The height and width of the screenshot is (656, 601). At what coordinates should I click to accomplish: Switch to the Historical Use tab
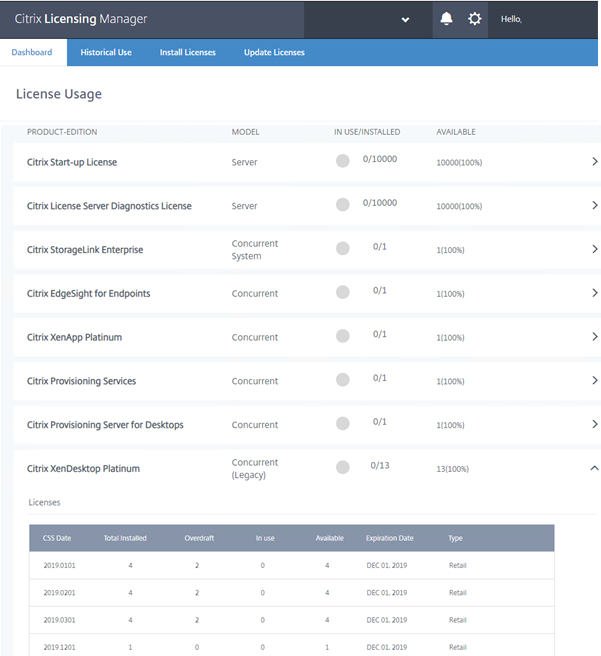coord(106,52)
